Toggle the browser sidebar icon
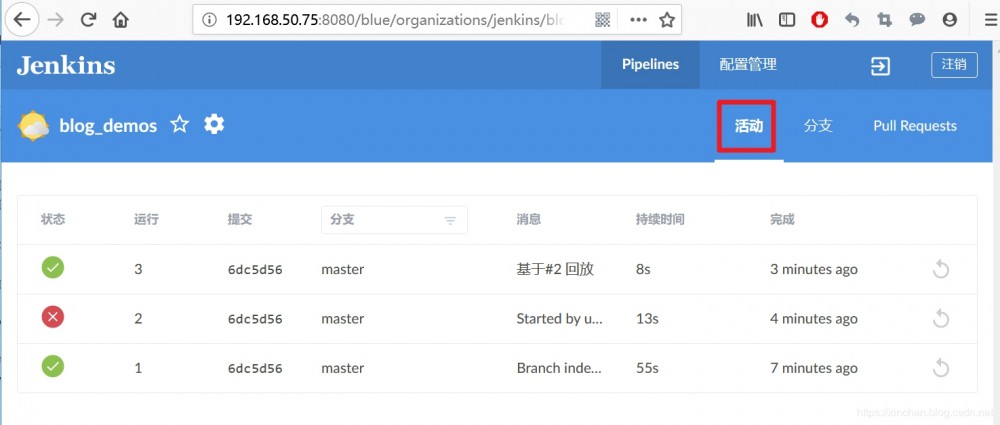 click(788, 20)
